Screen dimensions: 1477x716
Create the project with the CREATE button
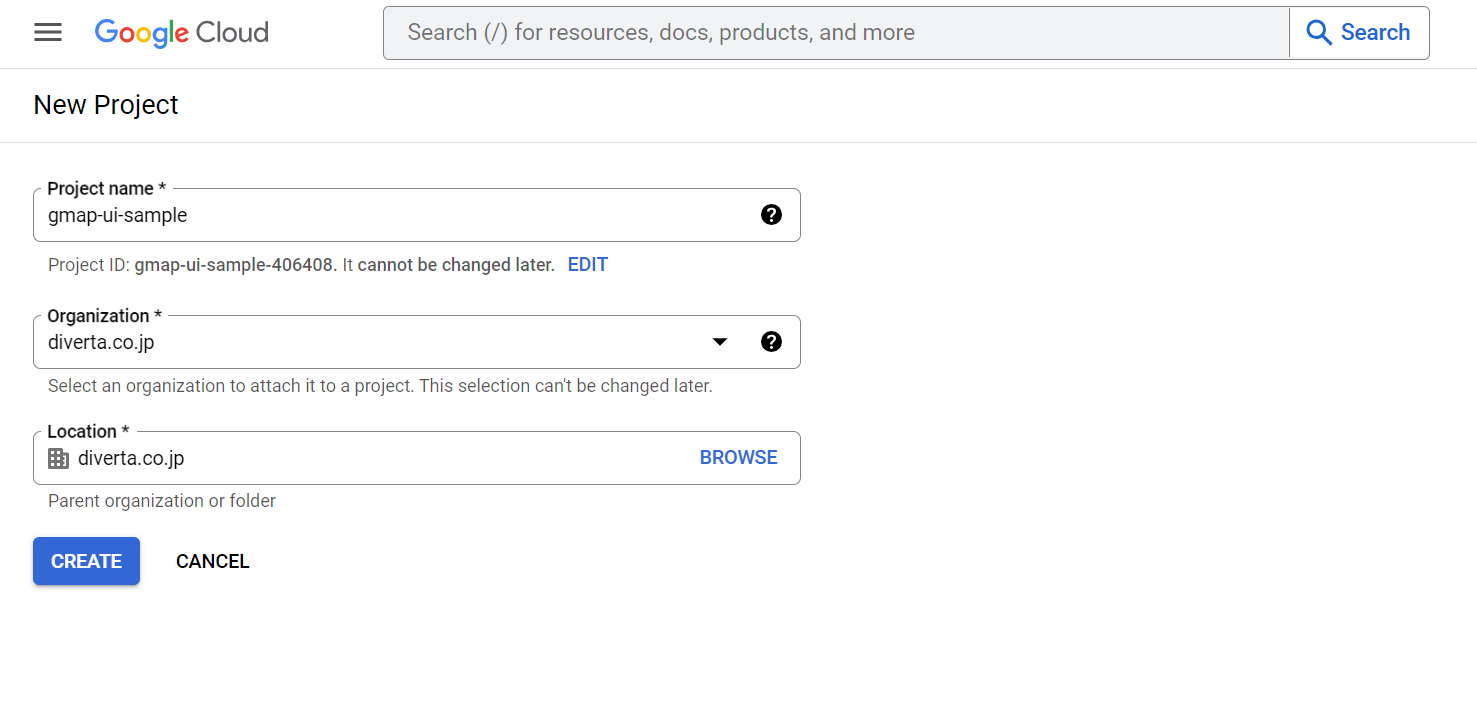86,561
